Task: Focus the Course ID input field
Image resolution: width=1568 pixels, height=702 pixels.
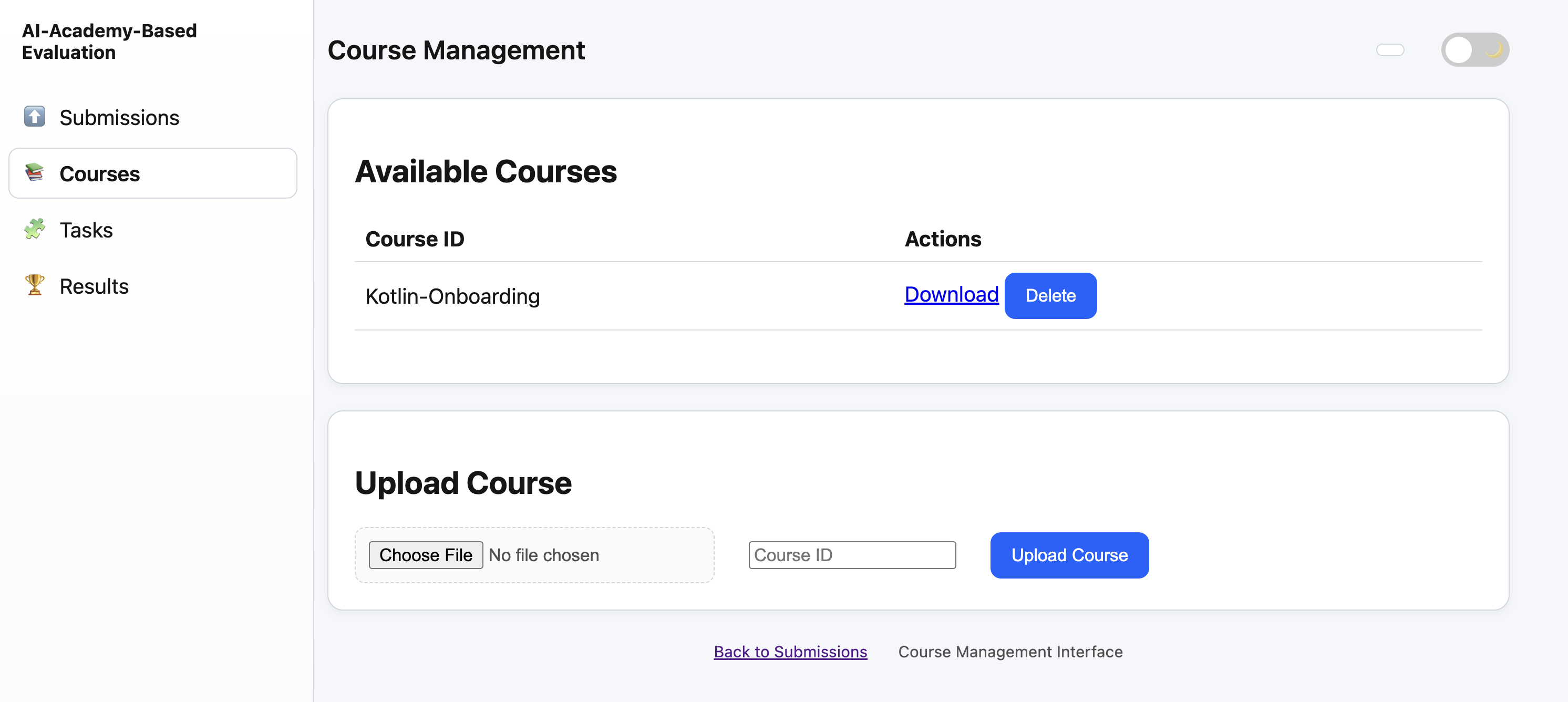Action: point(852,555)
